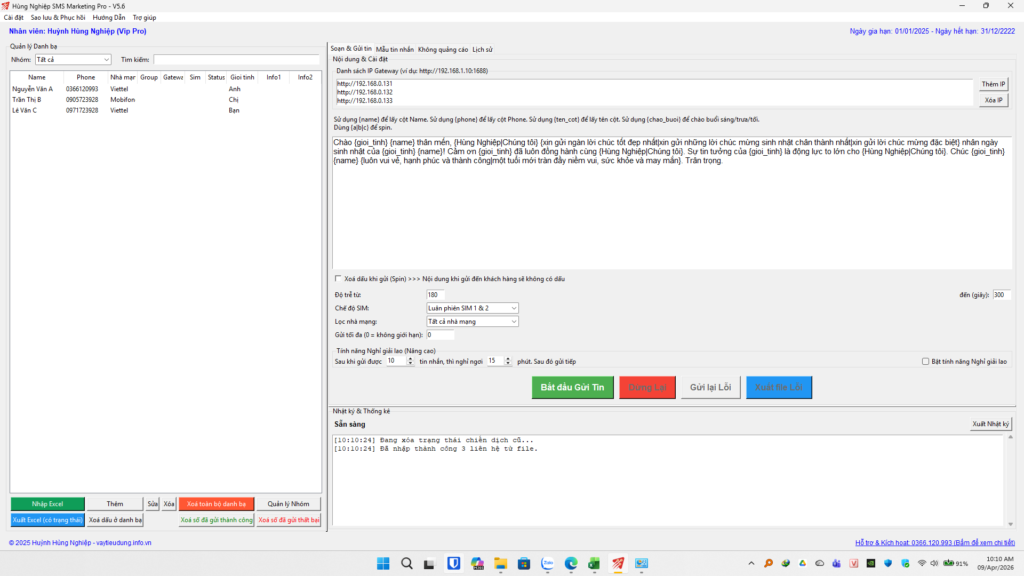Screen dimensions: 1024x576
Task: Open Microsoft Store from the taskbar
Action: (x=523, y=564)
